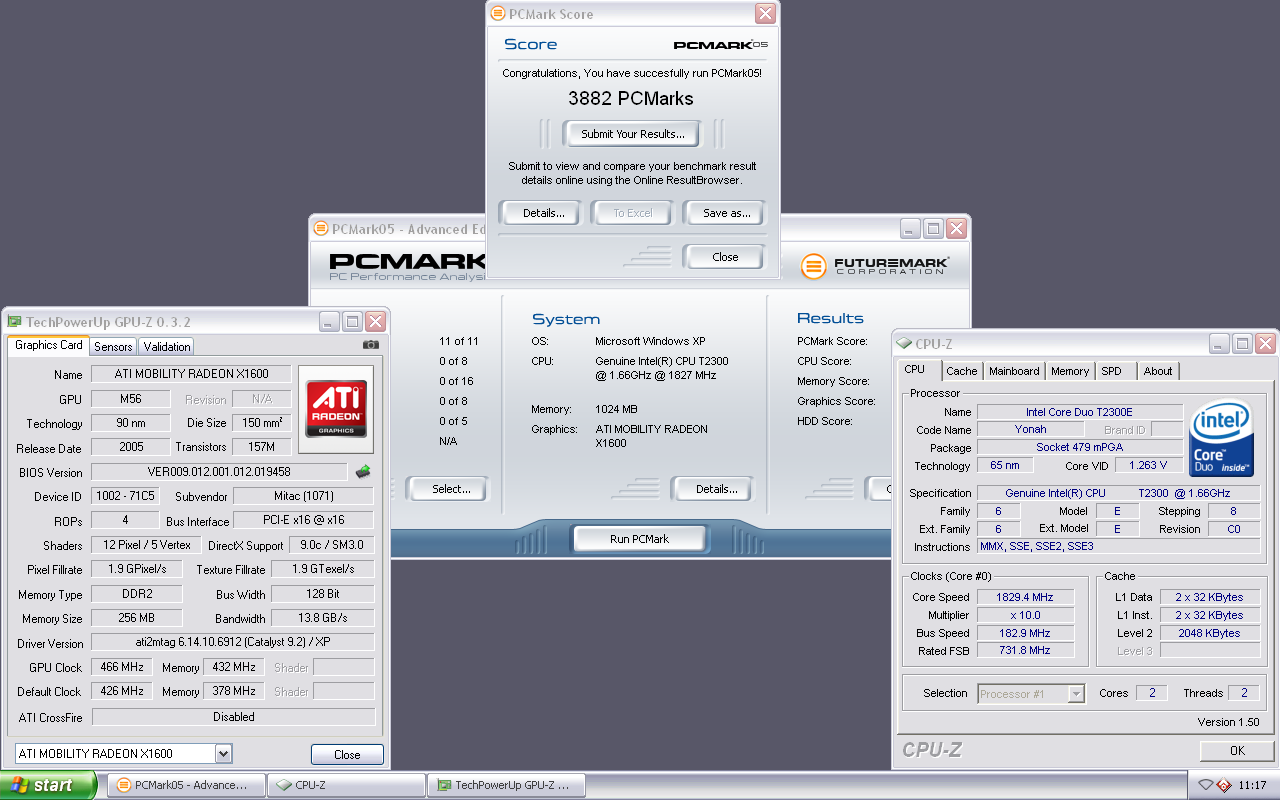Minimize the GPU-Z window

330,321
